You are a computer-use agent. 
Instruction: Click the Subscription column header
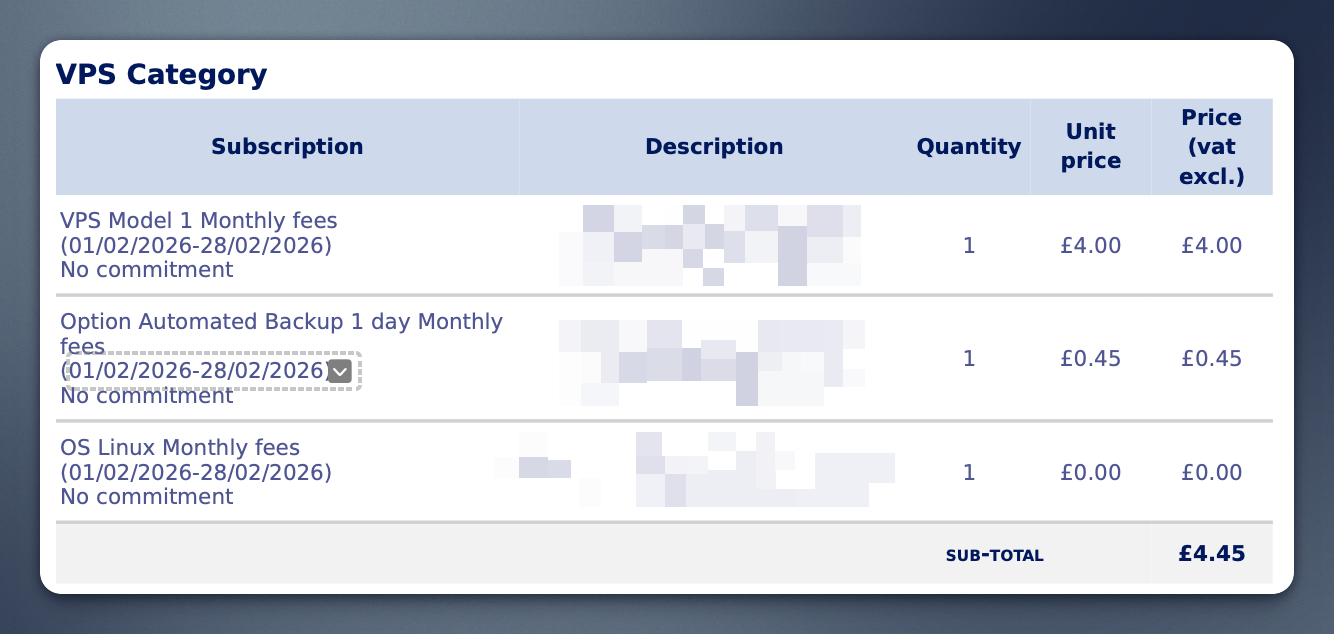click(x=287, y=147)
